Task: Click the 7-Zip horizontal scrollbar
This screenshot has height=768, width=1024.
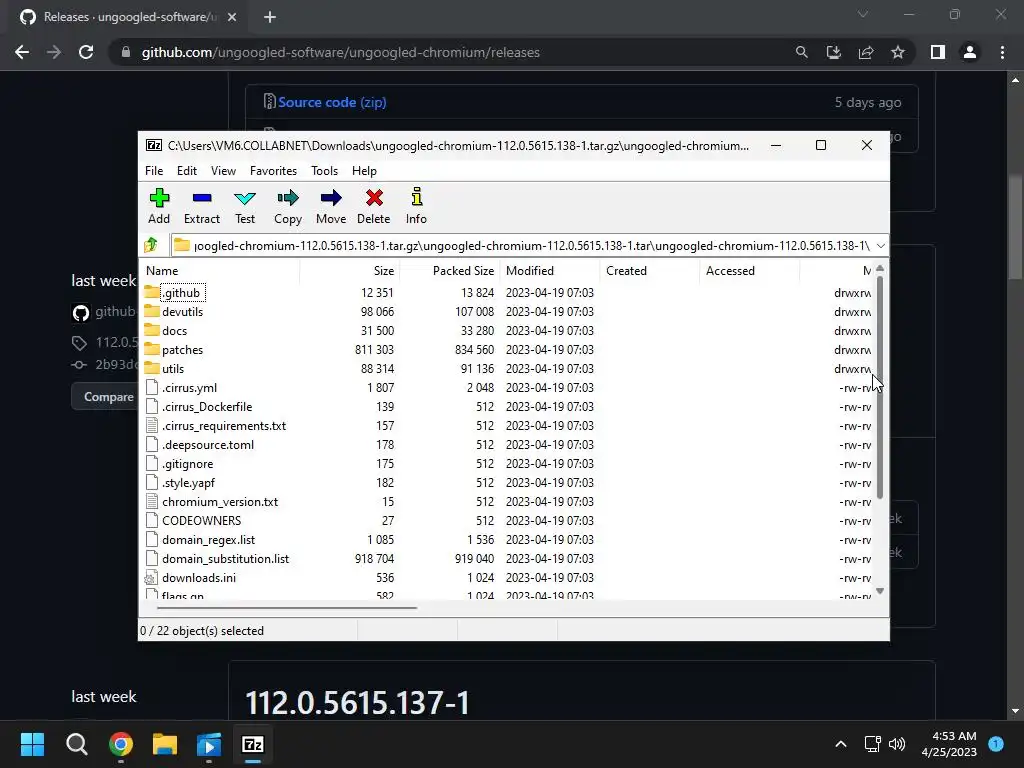Action: pos(287,607)
